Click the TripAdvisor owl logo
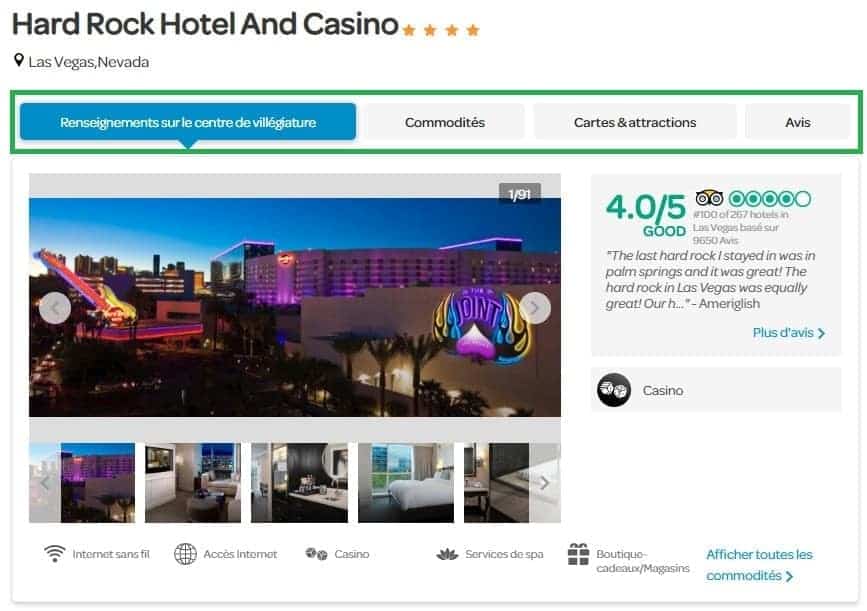Screen dimensions: 867x611 709,197
